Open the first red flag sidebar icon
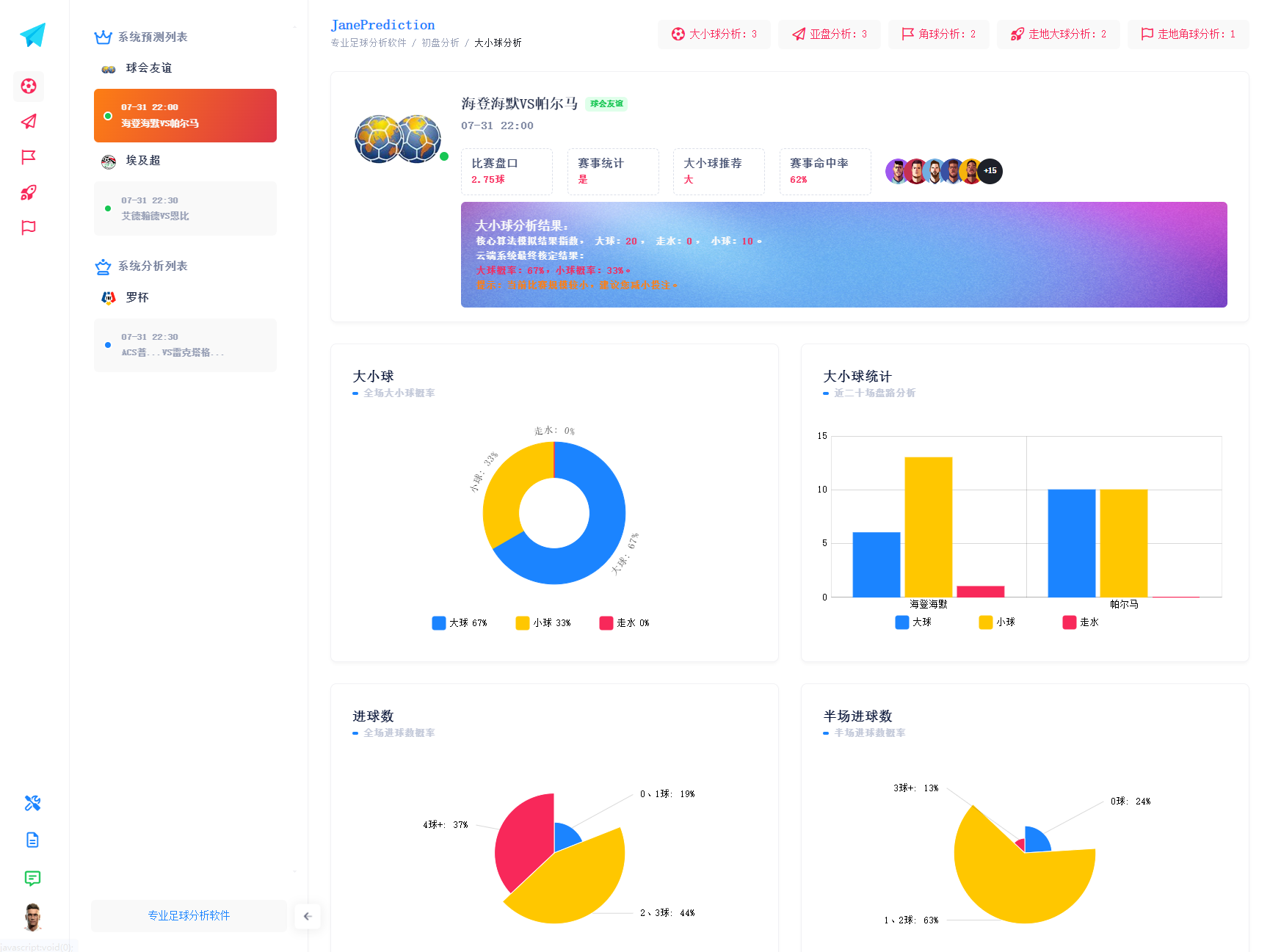 pos(29,157)
